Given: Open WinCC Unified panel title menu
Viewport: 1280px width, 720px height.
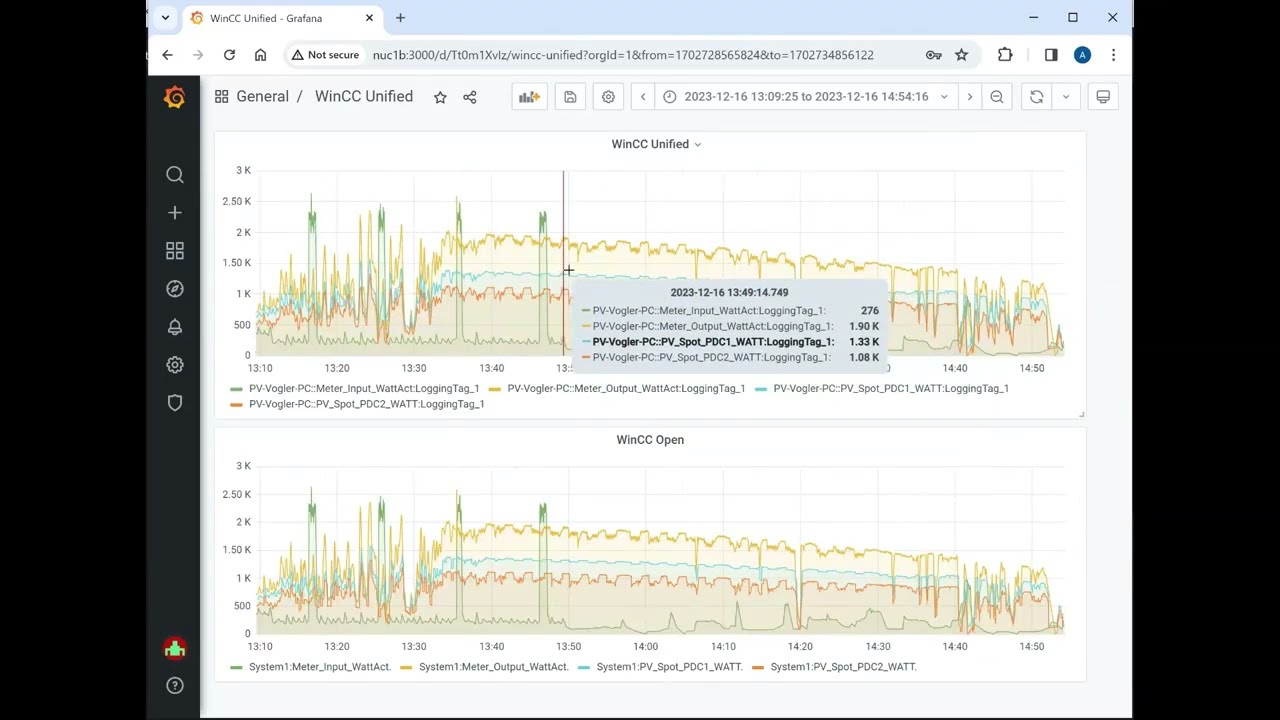Looking at the screenshot, I should pos(656,144).
